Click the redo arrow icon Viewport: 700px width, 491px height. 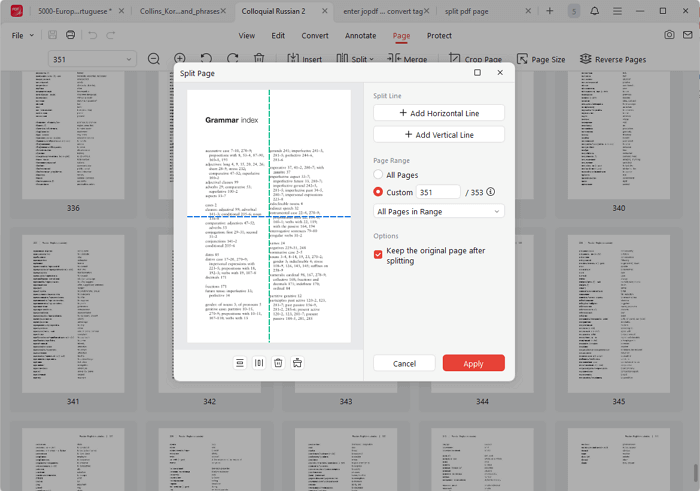111,35
